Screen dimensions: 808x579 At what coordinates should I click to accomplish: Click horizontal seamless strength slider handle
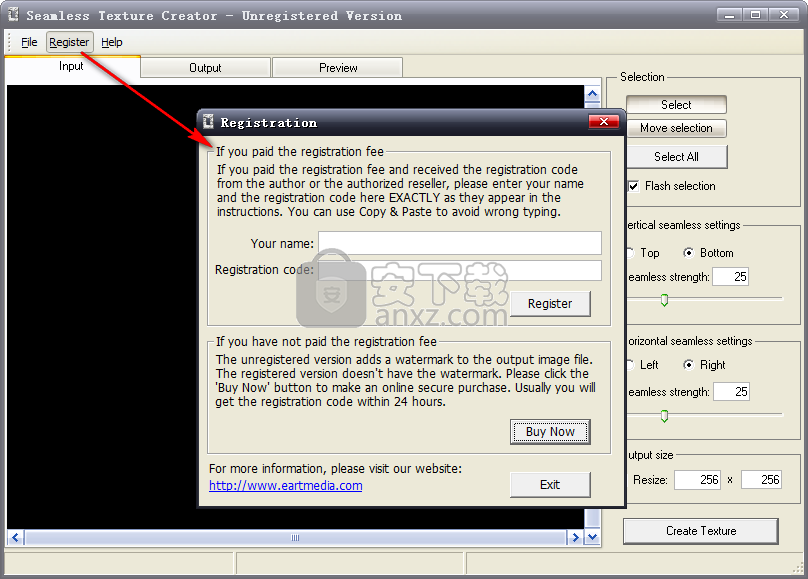point(664,416)
